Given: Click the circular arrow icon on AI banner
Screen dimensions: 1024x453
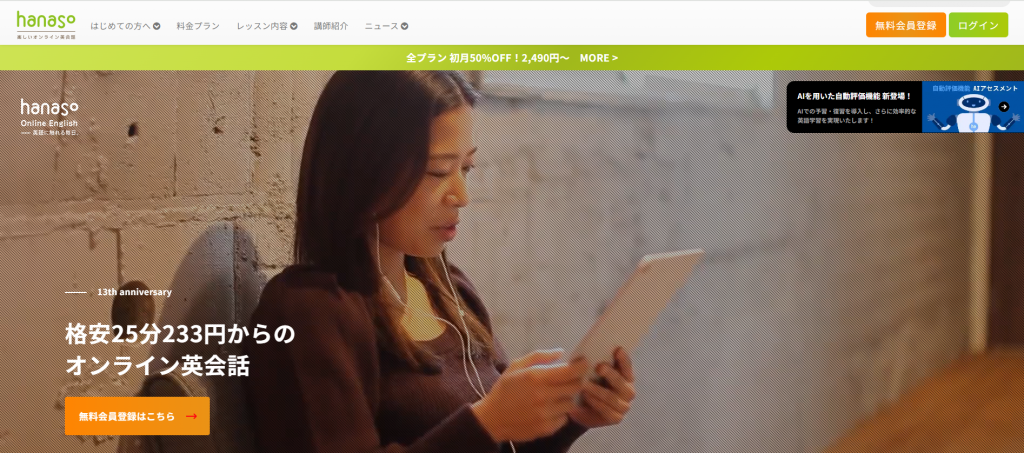Looking at the screenshot, I should tap(1004, 107).
